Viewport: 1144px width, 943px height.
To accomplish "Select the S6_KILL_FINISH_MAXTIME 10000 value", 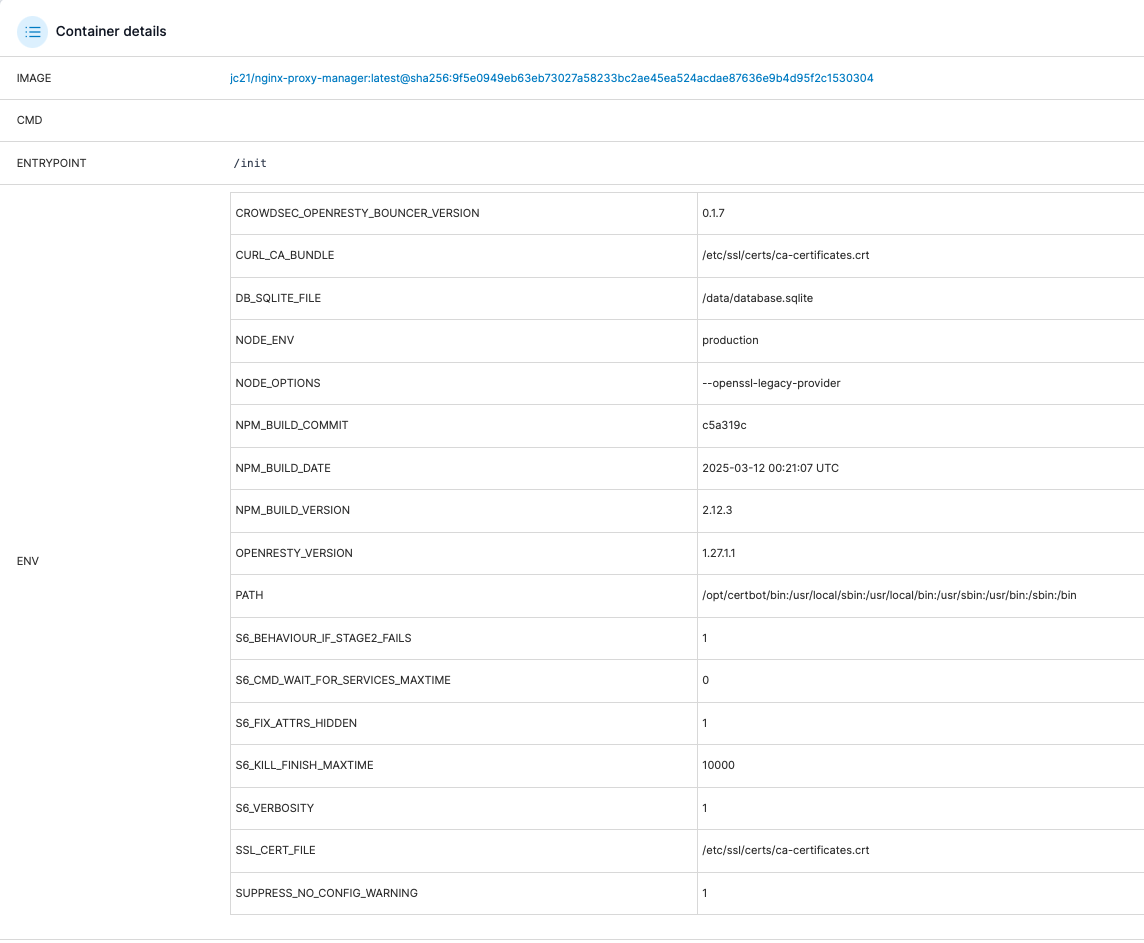I will pyautogui.click(x=718, y=765).
